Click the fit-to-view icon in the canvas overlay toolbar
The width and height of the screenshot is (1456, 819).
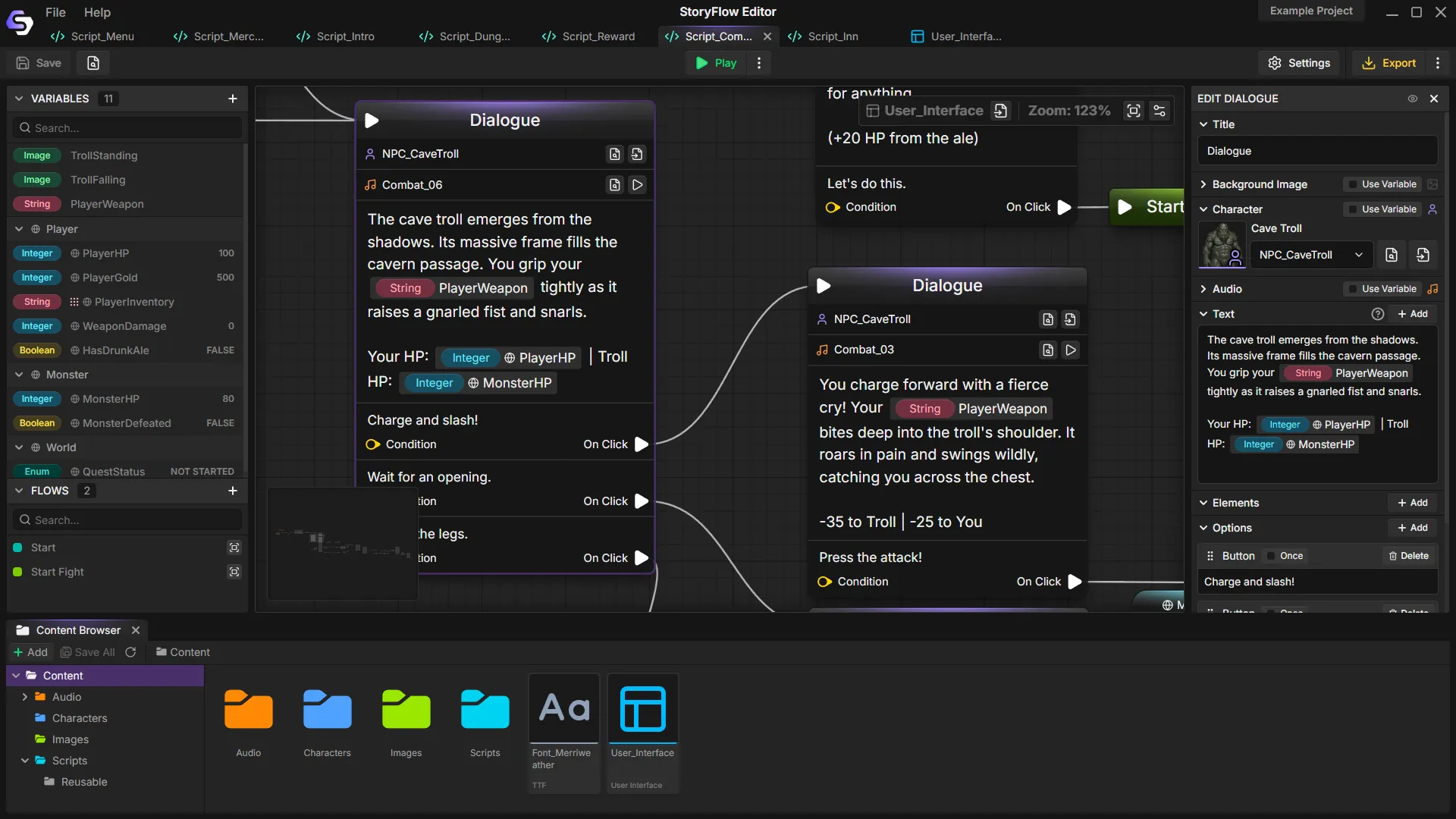click(x=1134, y=111)
